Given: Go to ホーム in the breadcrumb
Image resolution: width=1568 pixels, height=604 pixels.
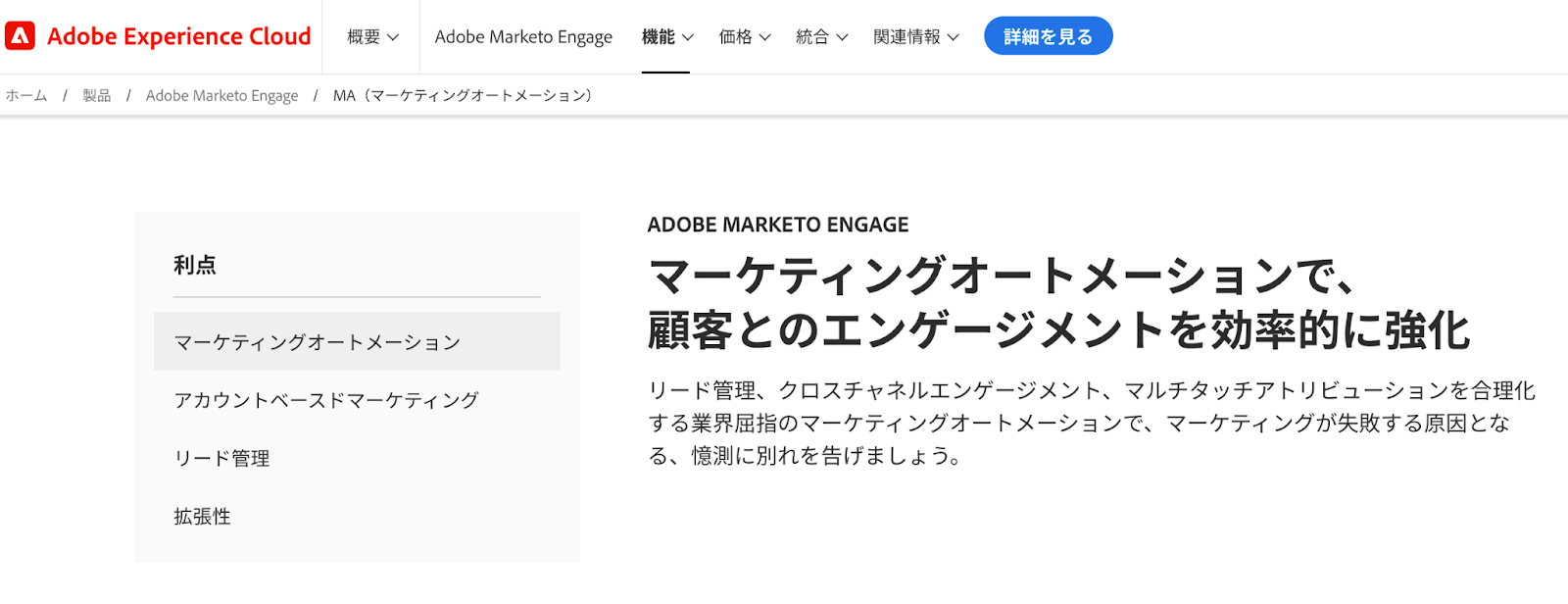Looking at the screenshot, I should click(x=26, y=95).
